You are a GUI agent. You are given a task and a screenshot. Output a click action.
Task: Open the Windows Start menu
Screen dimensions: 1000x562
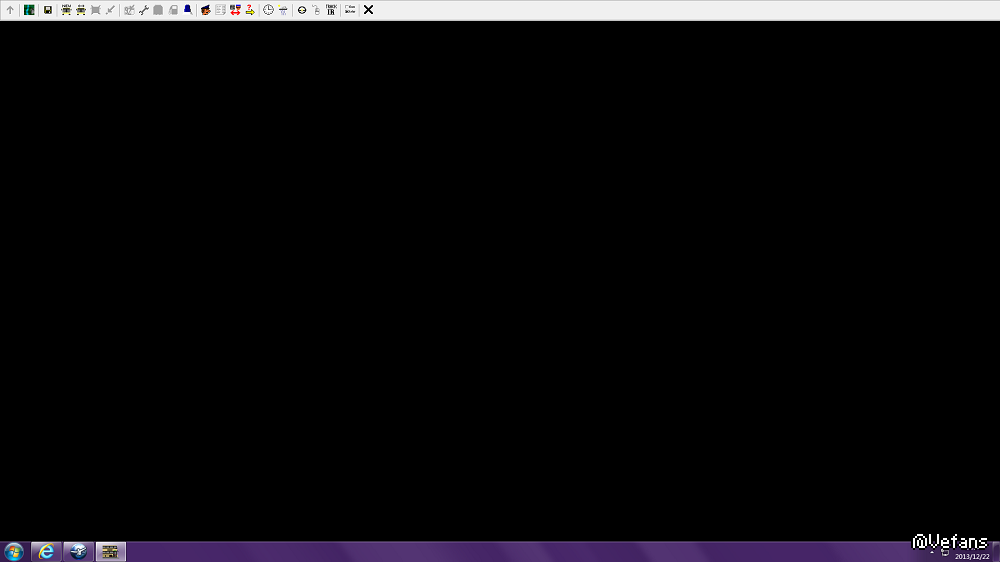pos(13,551)
